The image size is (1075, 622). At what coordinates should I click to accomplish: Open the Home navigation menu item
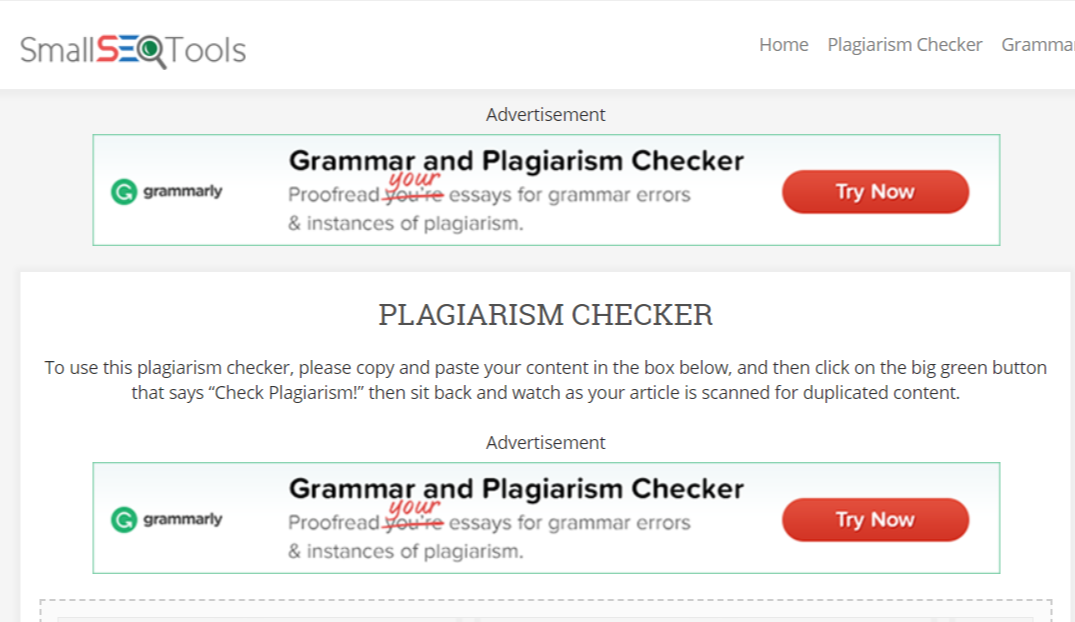tap(783, 44)
